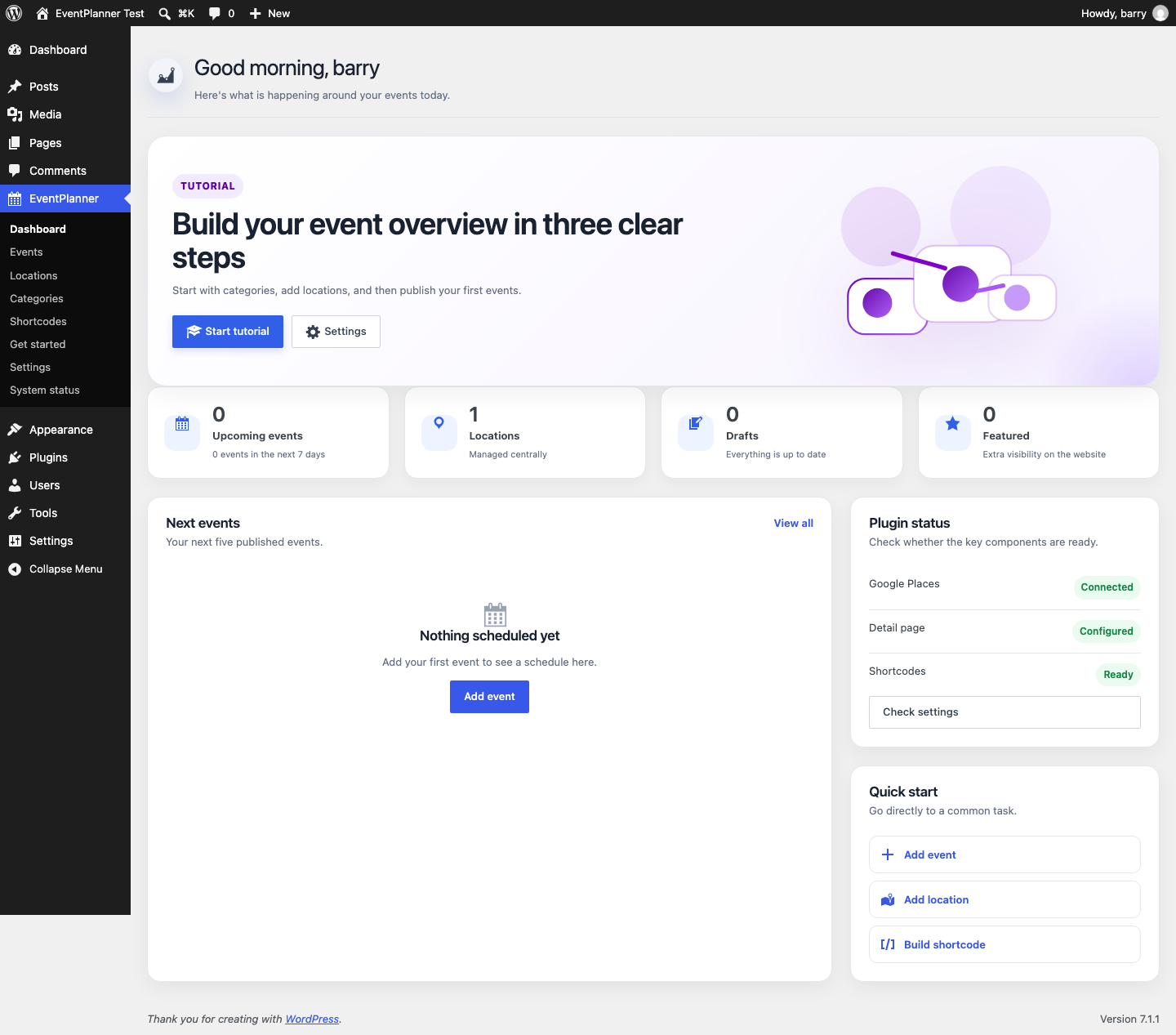Screen dimensions: 1176x1035
Task: Click the Users person icon
Action: pyautogui.click(x=15, y=485)
